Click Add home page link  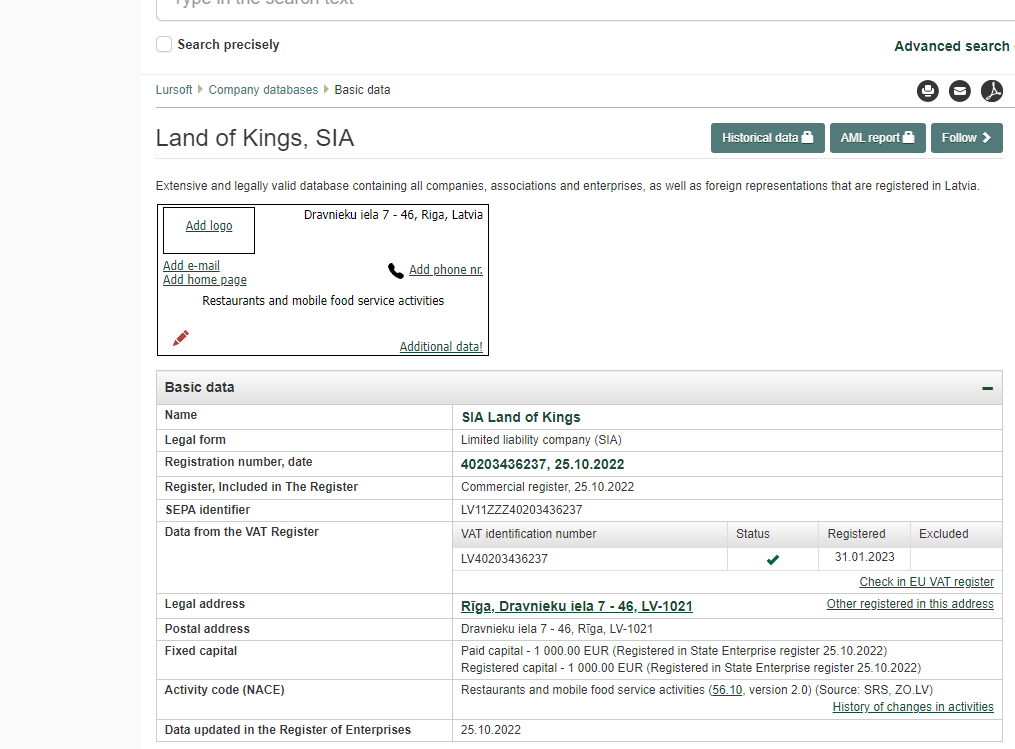tap(205, 280)
